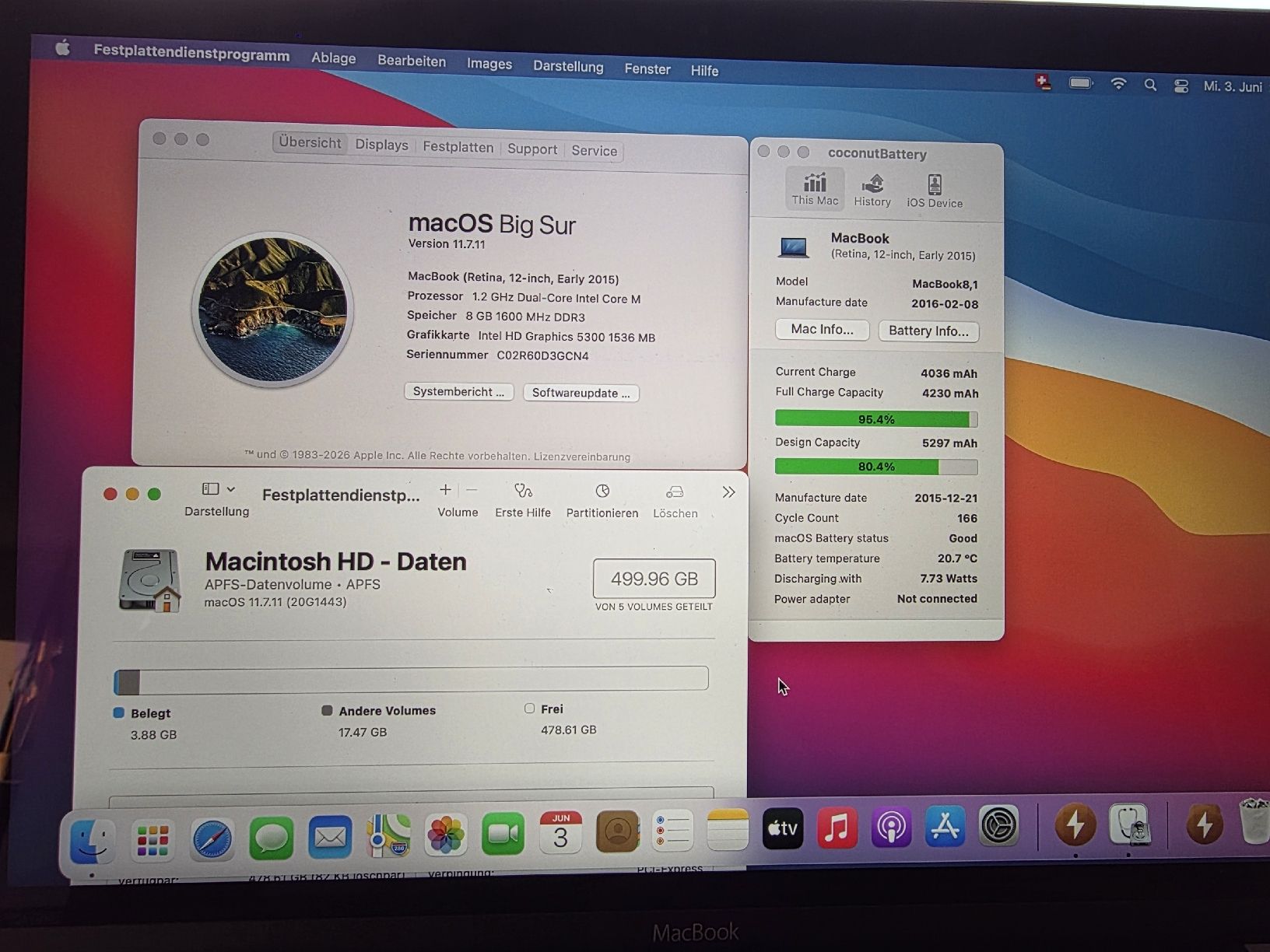Click the Löschen toolbar icon
The image size is (1270, 952).
tap(675, 492)
